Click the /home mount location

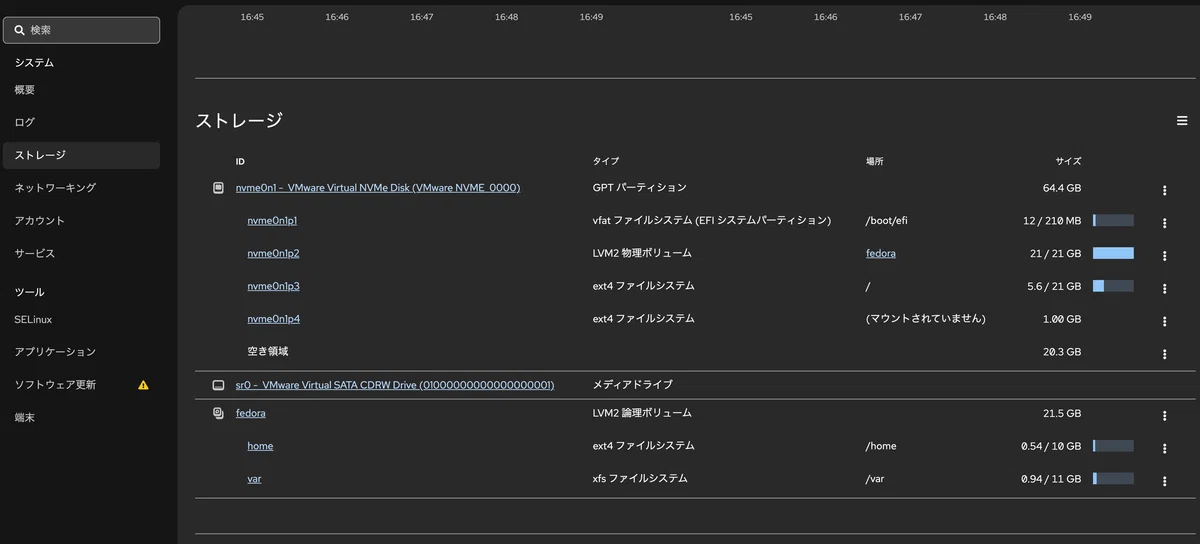pyautogui.click(x=881, y=446)
